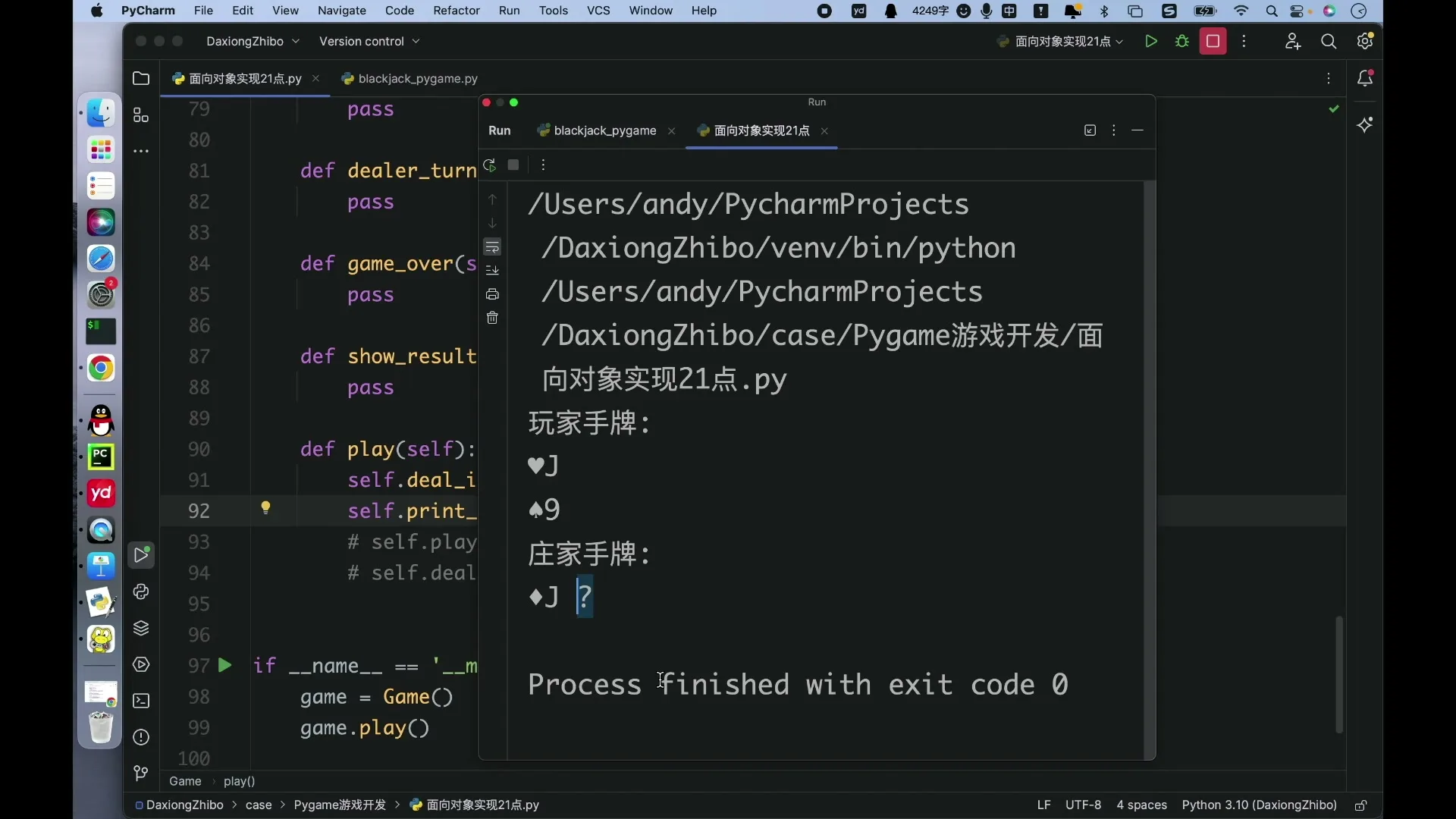This screenshot has width=1456, height=819.
Task: Open the Structure tool window icon
Action: pos(141,115)
